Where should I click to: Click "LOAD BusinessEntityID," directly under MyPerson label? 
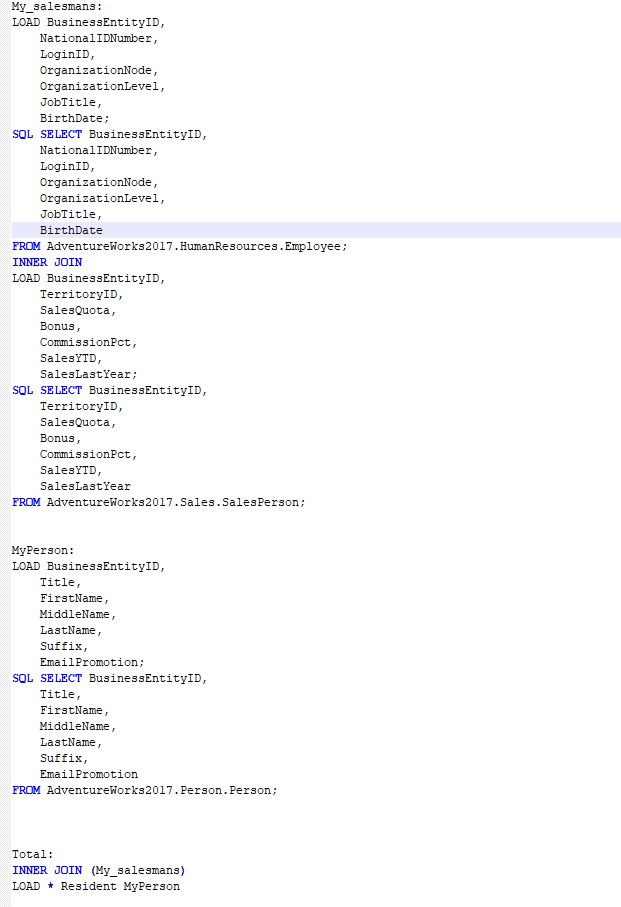point(88,567)
